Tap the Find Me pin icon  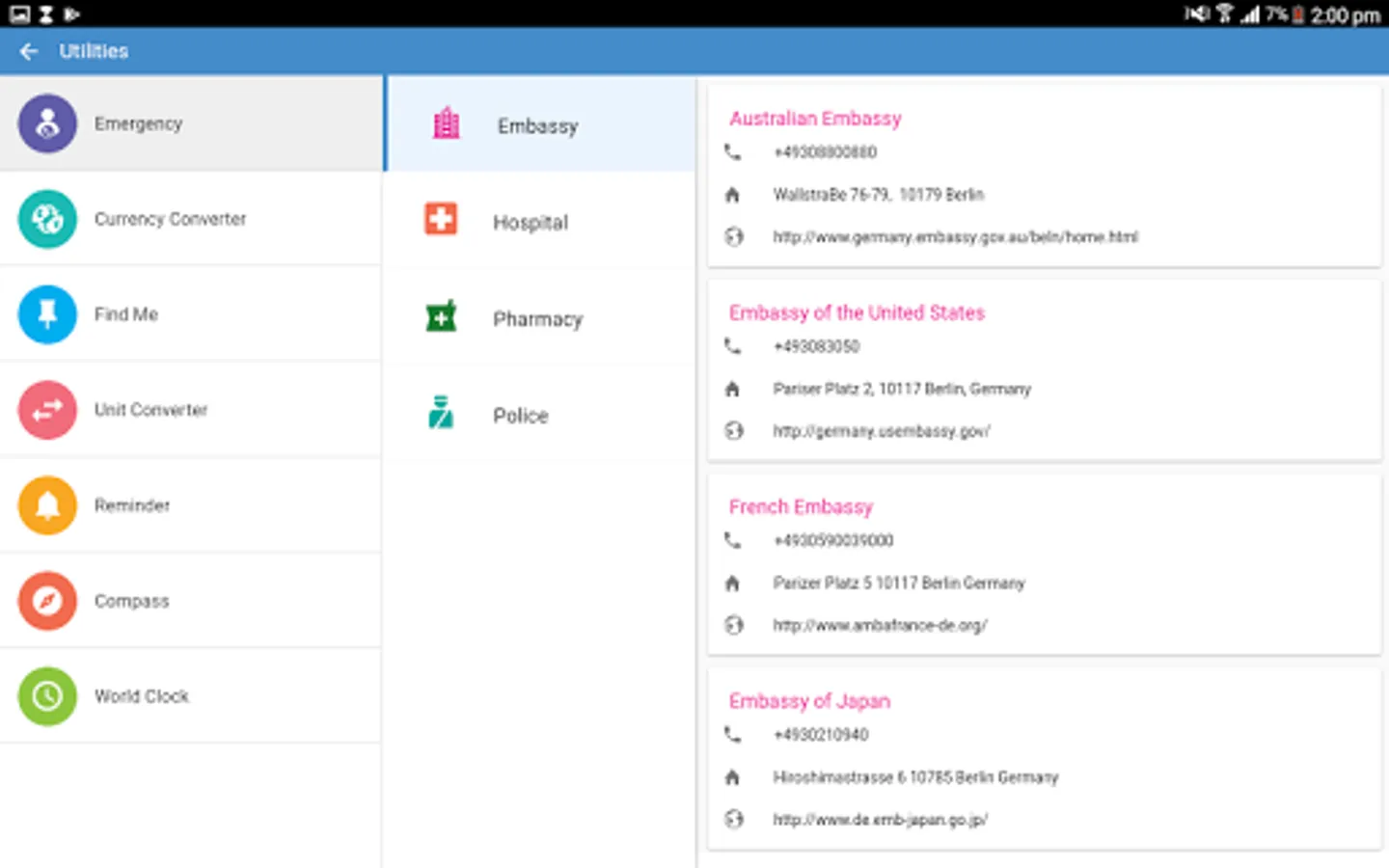pos(47,314)
